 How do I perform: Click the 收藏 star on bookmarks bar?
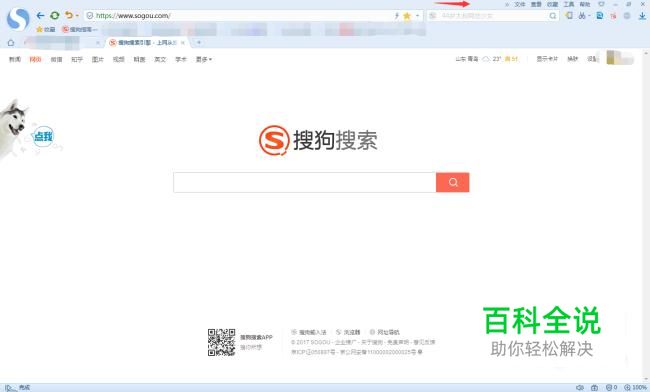pos(45,29)
